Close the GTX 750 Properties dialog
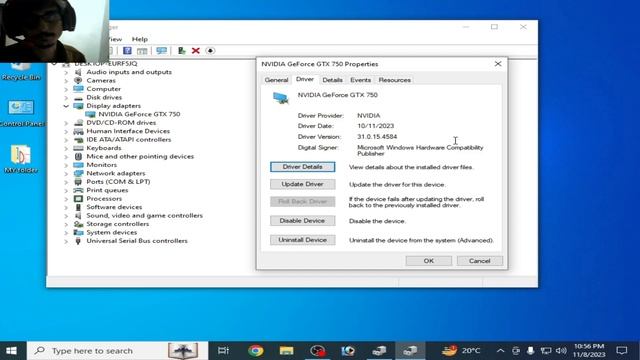Image resolution: width=640 pixels, height=360 pixels. coord(498,64)
